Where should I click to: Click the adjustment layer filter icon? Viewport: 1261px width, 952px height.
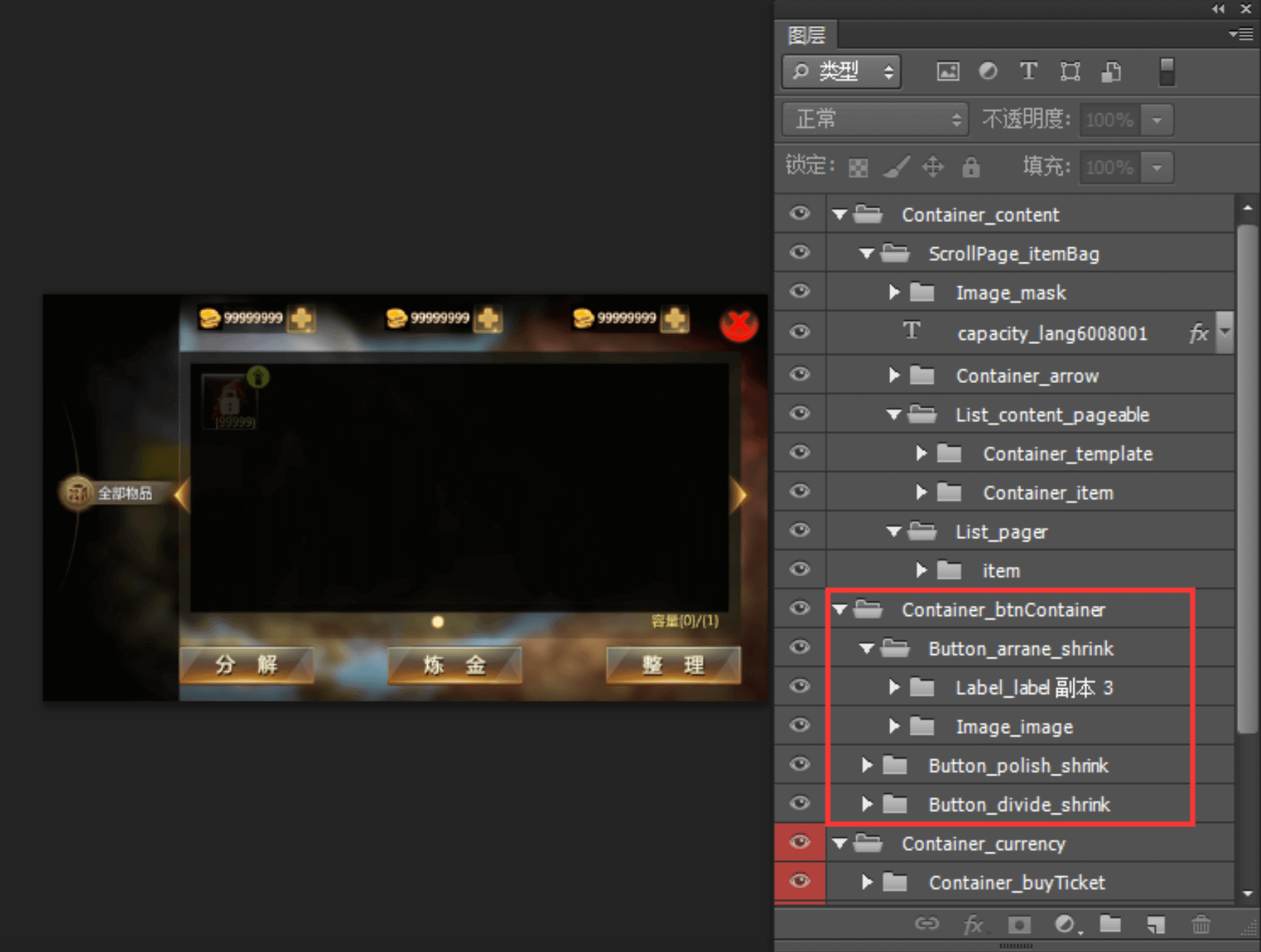[x=988, y=71]
